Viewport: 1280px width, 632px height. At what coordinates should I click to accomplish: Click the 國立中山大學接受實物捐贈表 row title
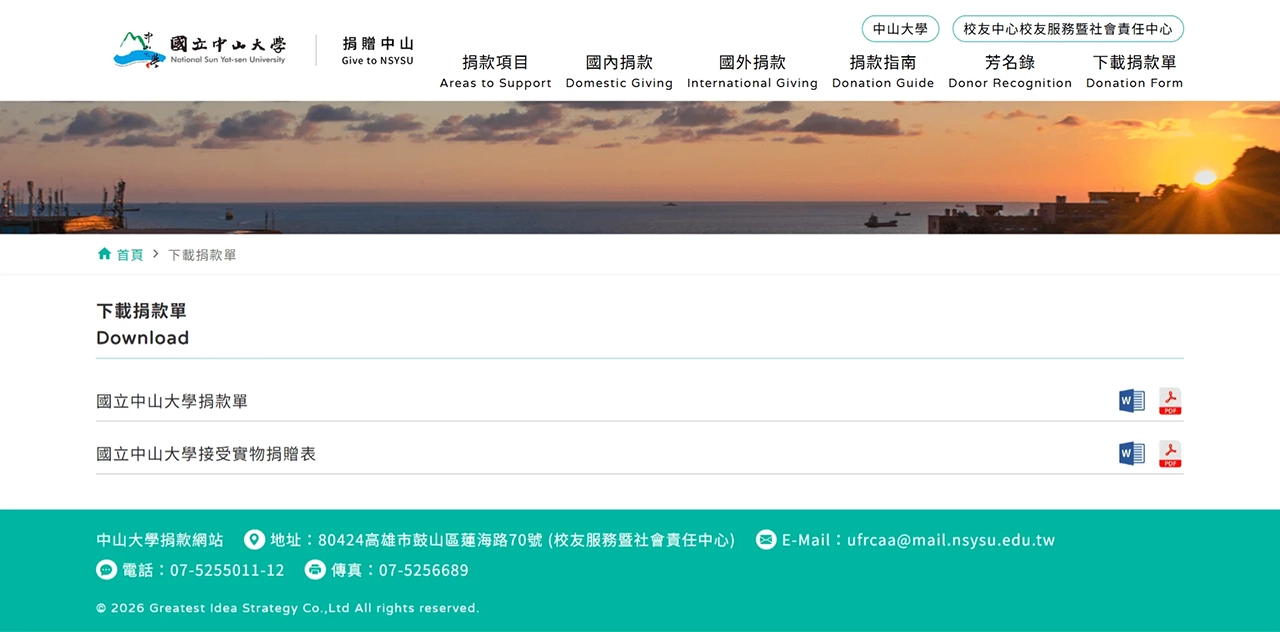[x=206, y=454]
